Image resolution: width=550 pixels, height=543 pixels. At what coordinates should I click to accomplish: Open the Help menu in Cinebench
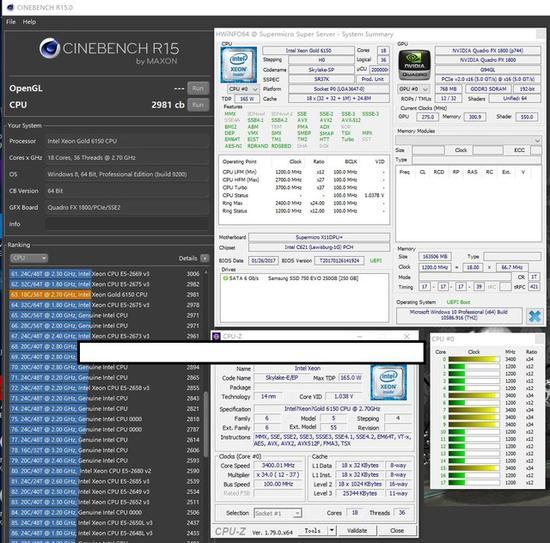pyautogui.click(x=29, y=22)
